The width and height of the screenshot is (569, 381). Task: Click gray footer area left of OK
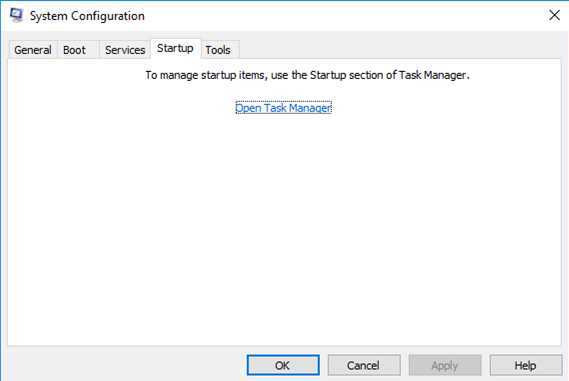click(125, 364)
